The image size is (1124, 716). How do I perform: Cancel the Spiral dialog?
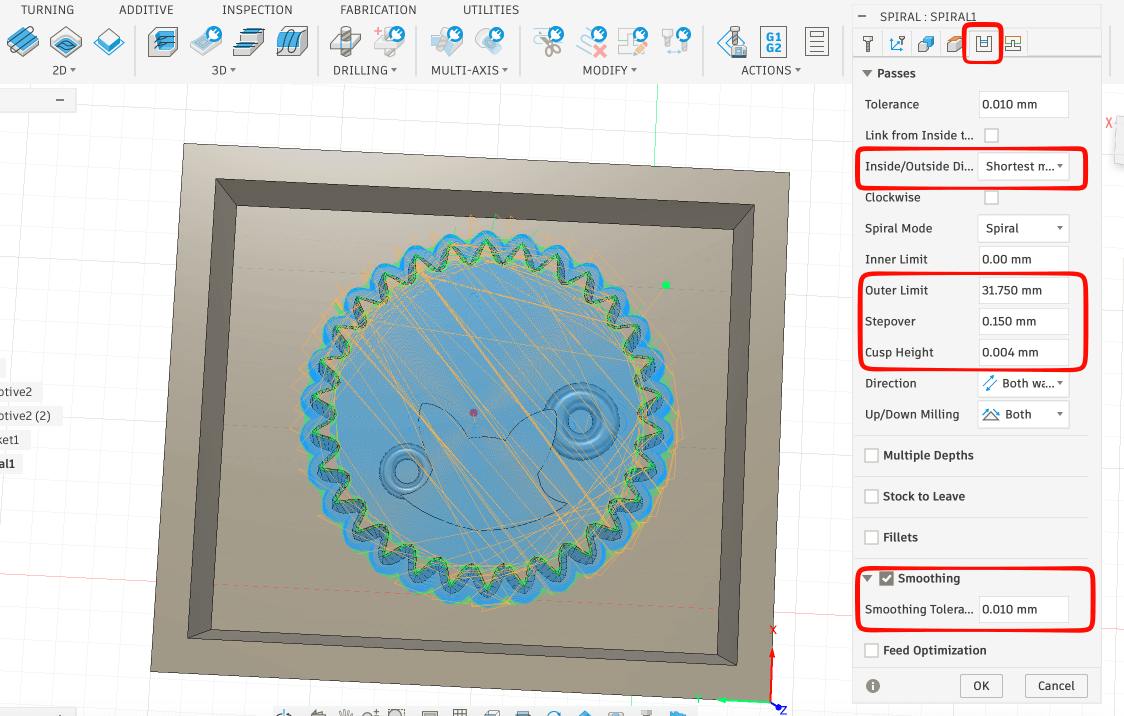(x=1056, y=686)
